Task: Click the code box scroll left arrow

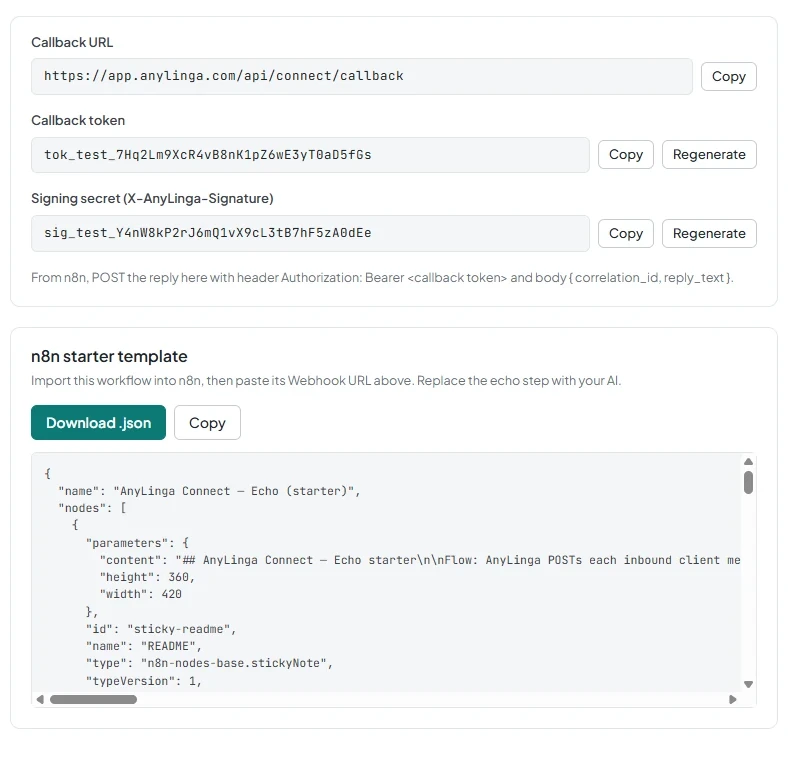Action: click(x=40, y=699)
